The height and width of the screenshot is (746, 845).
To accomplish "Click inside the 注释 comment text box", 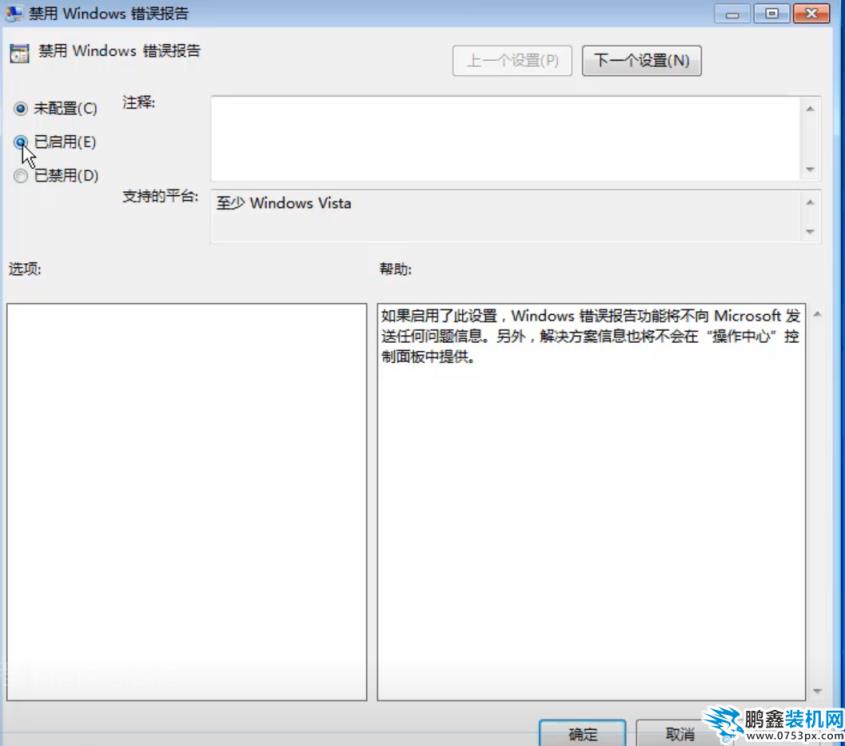I will pos(505,139).
